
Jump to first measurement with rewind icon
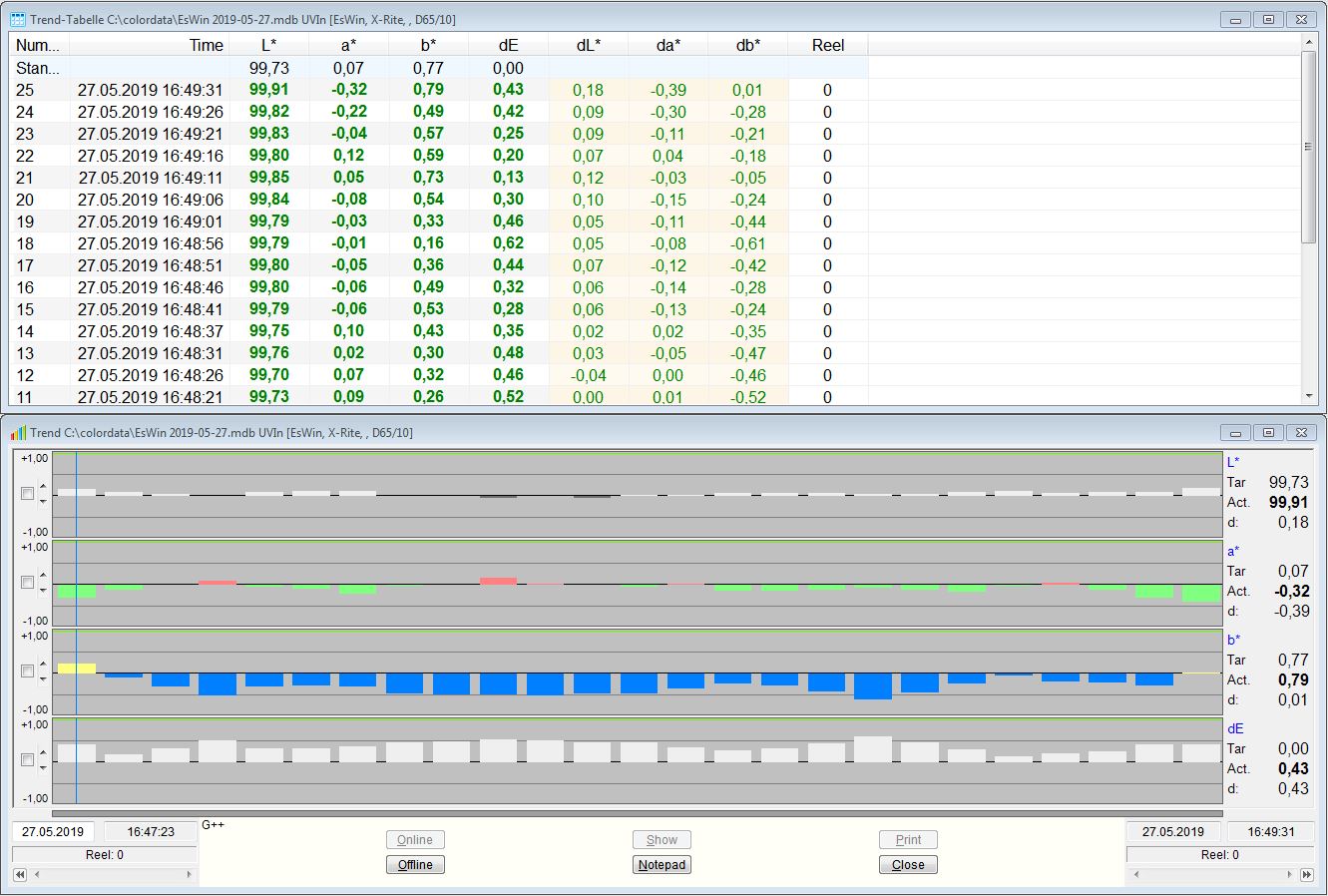click(18, 874)
